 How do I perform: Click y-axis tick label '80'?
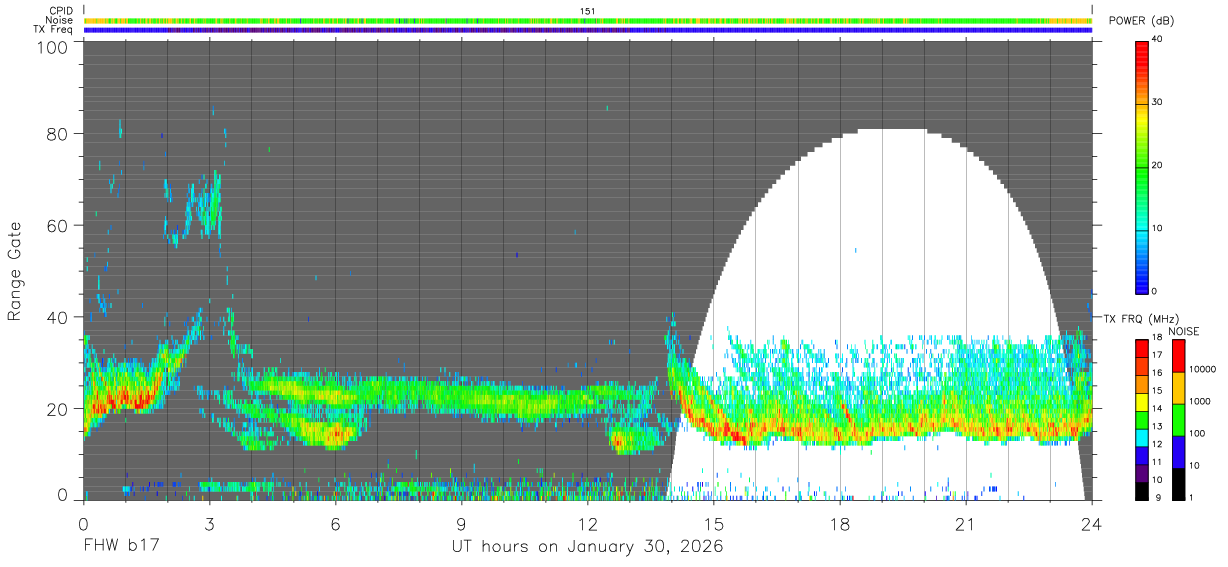coord(58,133)
